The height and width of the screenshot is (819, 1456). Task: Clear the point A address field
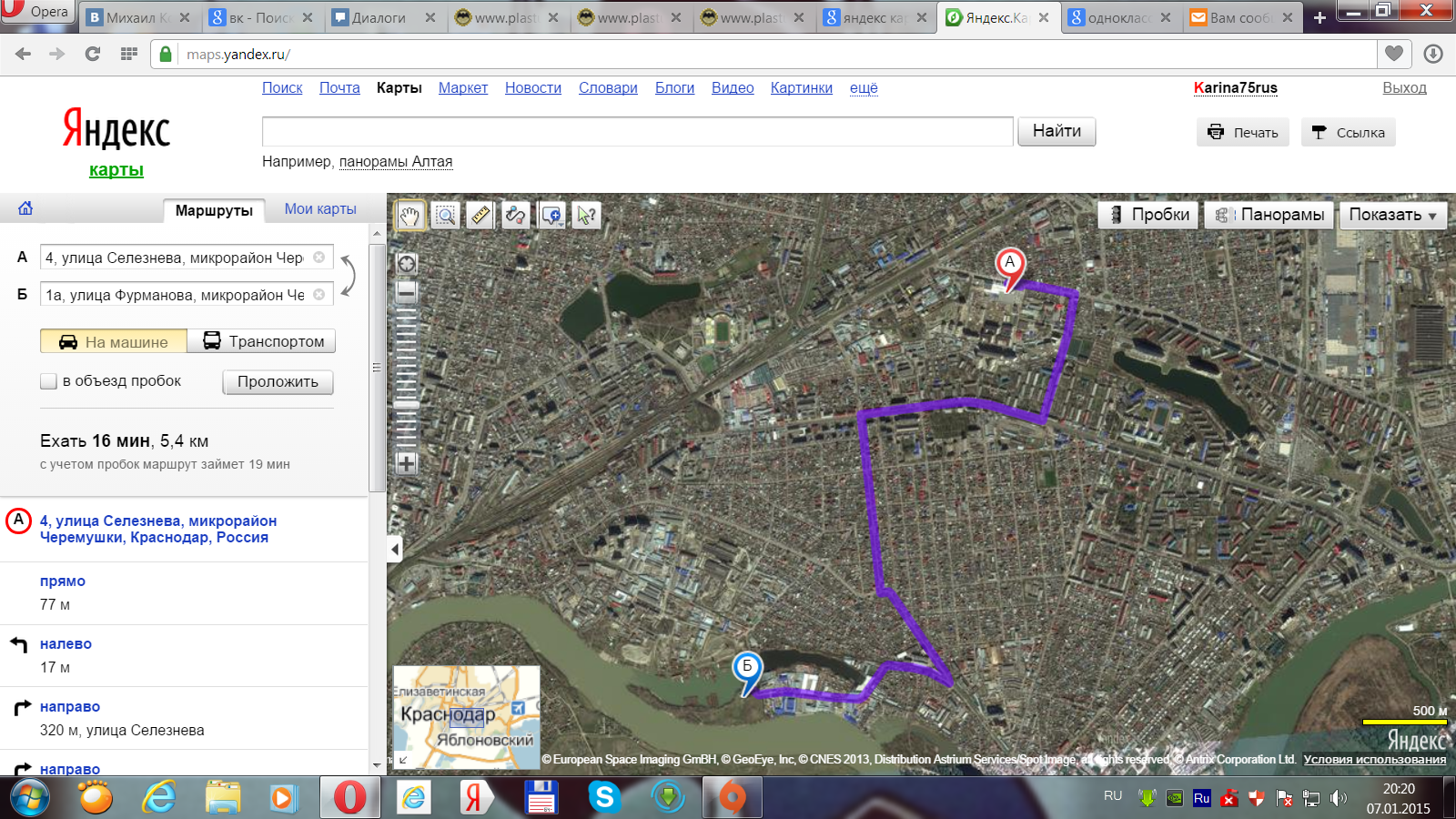point(319,258)
